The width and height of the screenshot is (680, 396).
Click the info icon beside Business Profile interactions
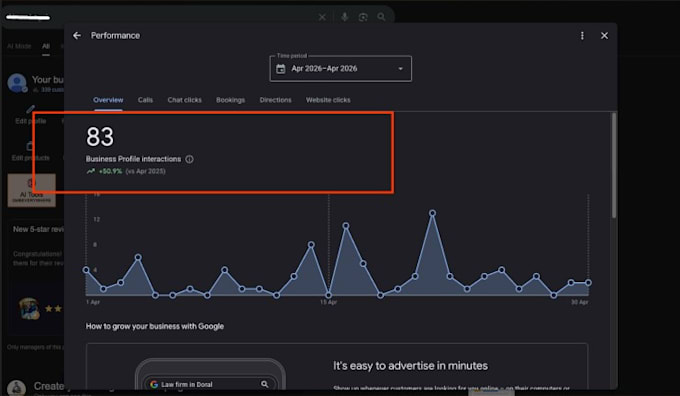click(x=190, y=159)
